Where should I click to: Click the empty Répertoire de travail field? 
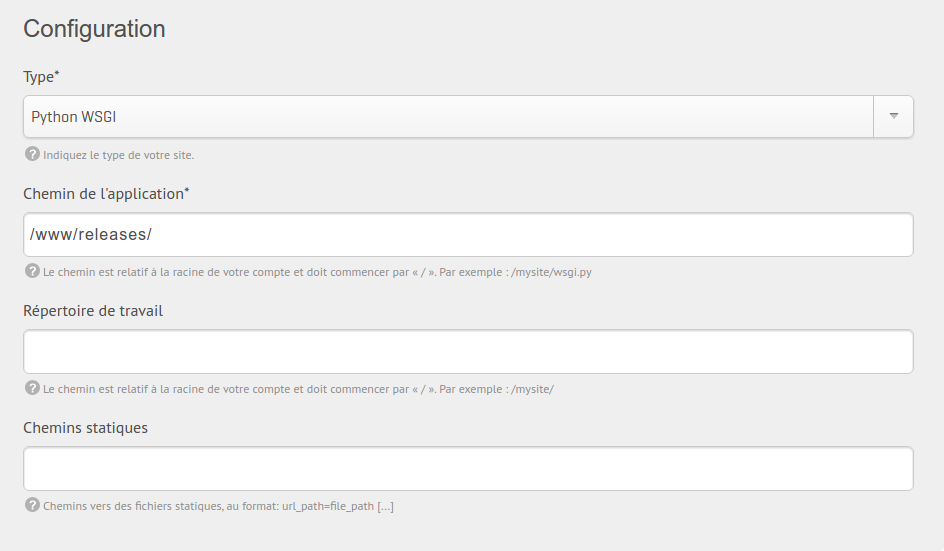pyautogui.click(x=468, y=351)
